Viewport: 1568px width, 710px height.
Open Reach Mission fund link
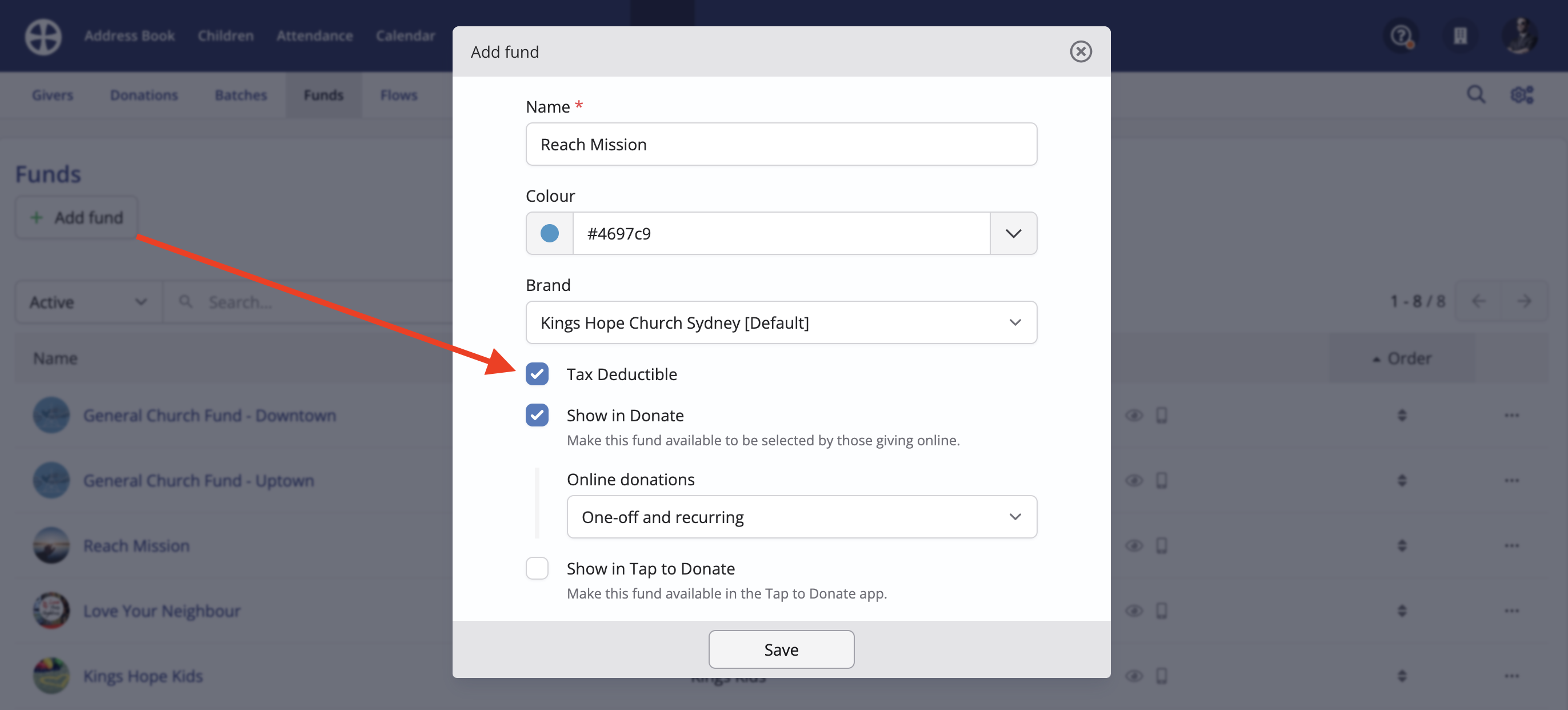click(x=137, y=545)
